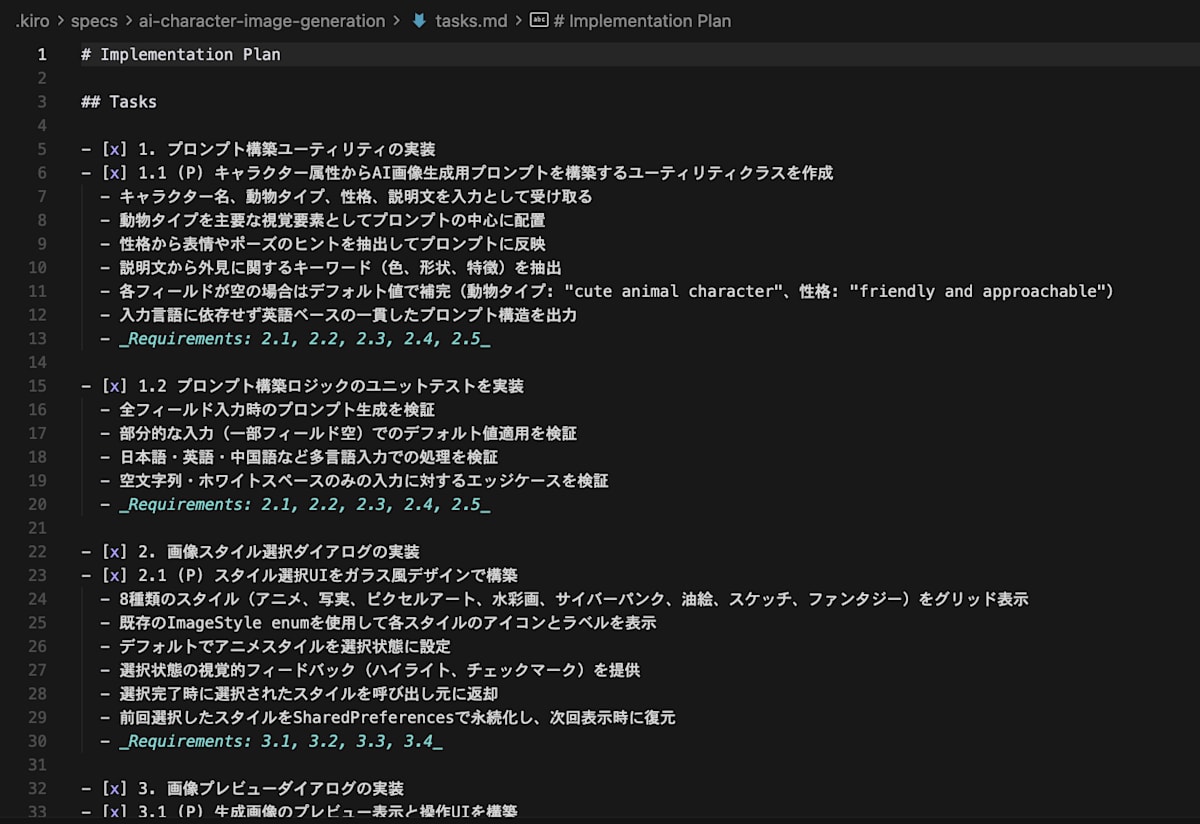The width and height of the screenshot is (1200, 824).
Task: Open the .kiro breadcrumb item
Action: coord(30,20)
